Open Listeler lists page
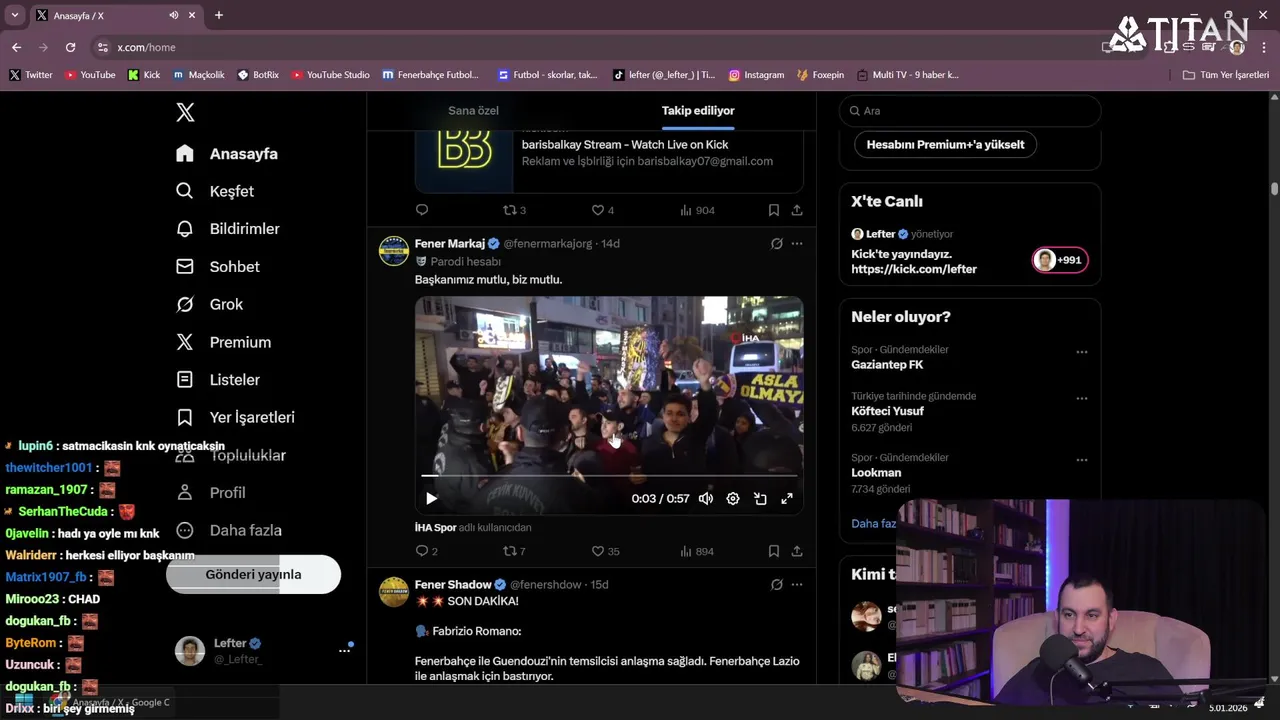1280x720 pixels. point(218,380)
